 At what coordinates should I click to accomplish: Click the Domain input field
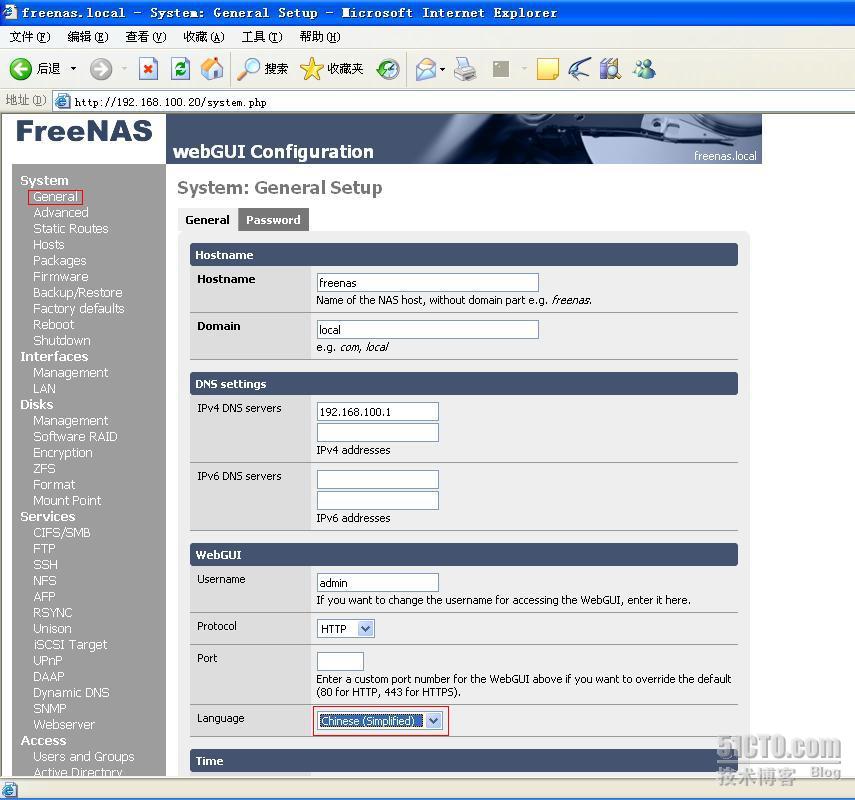click(428, 329)
